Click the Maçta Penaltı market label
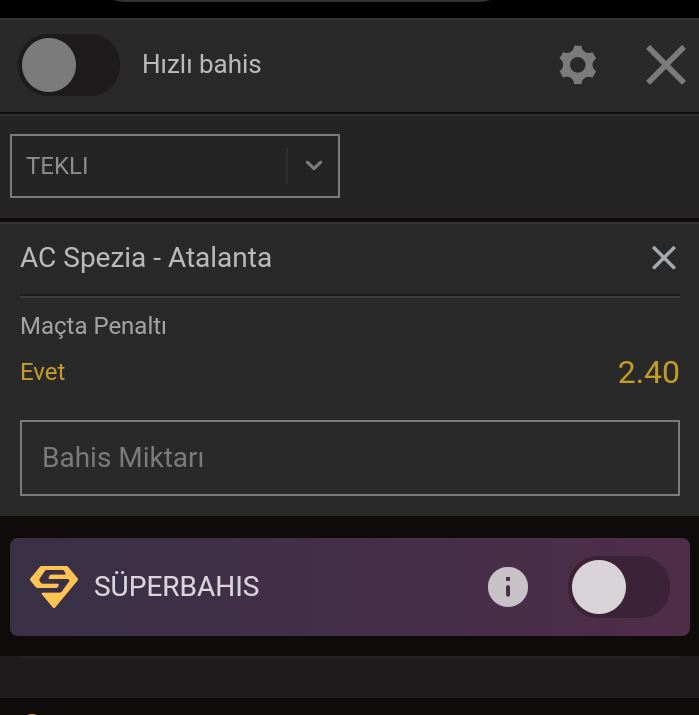The height and width of the screenshot is (715, 699). tap(93, 326)
